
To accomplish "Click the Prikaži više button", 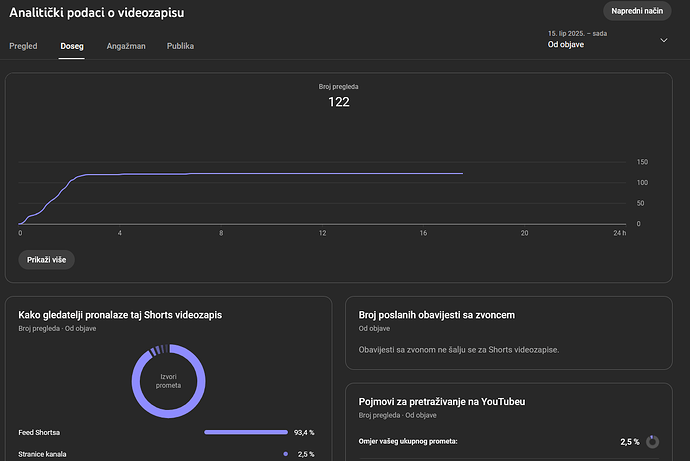I will pyautogui.click(x=47, y=260).
